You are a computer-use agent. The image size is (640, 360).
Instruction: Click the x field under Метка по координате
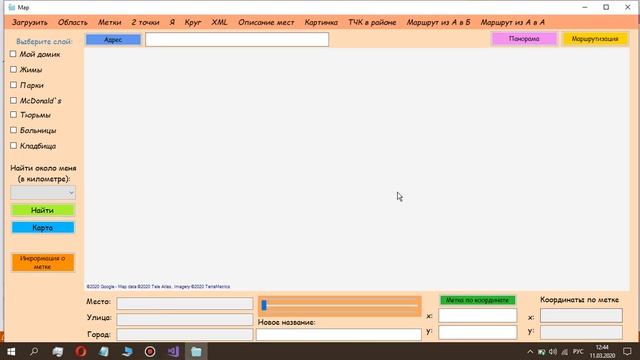[478, 316]
